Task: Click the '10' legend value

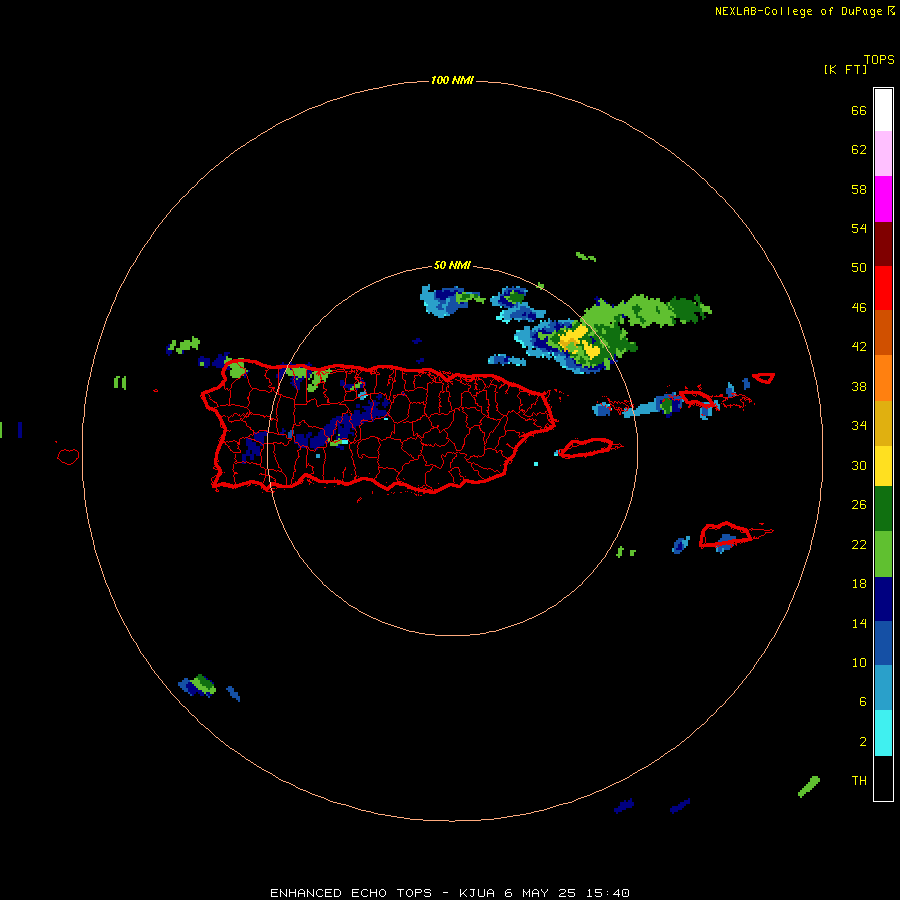Action: (859, 662)
